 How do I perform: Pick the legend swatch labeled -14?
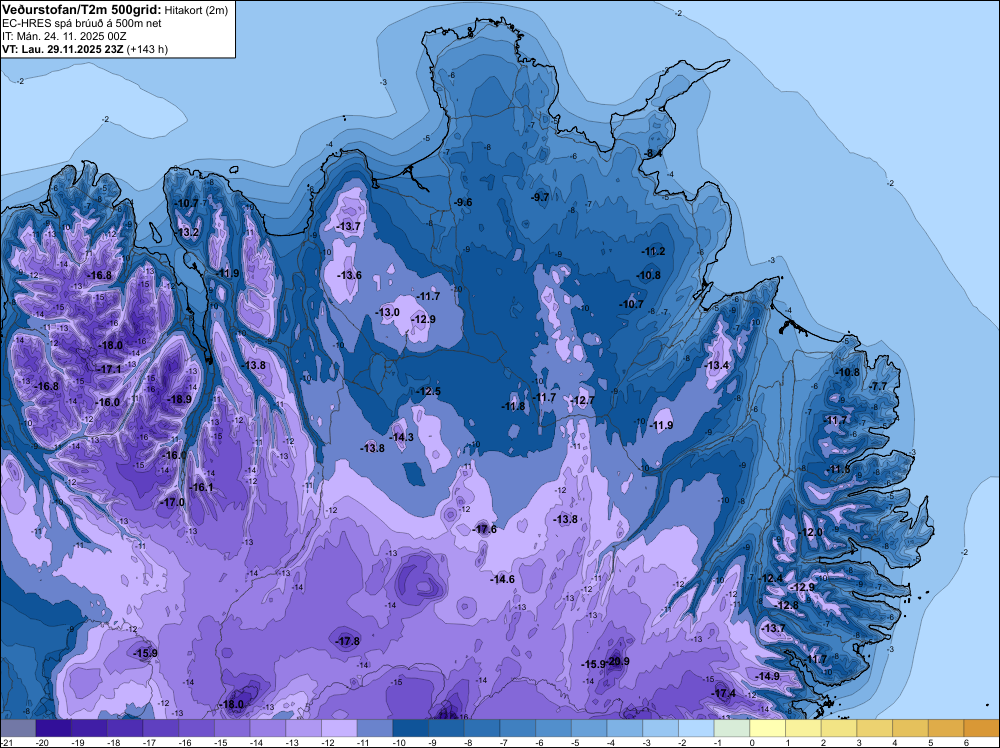coord(268,728)
